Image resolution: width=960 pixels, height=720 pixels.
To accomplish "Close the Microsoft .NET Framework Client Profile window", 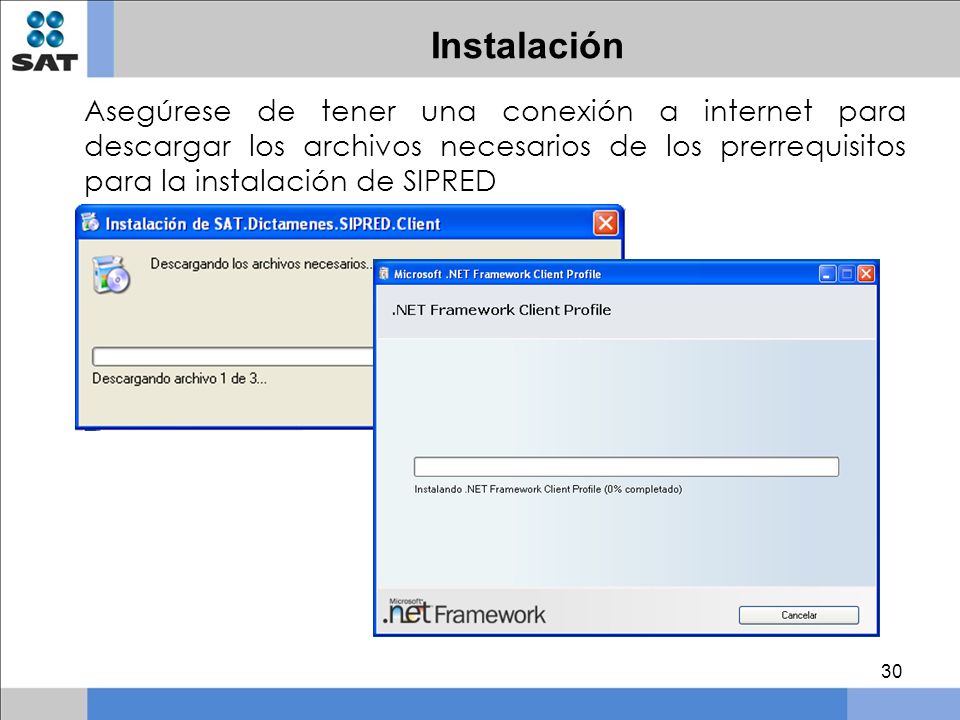I will click(866, 274).
